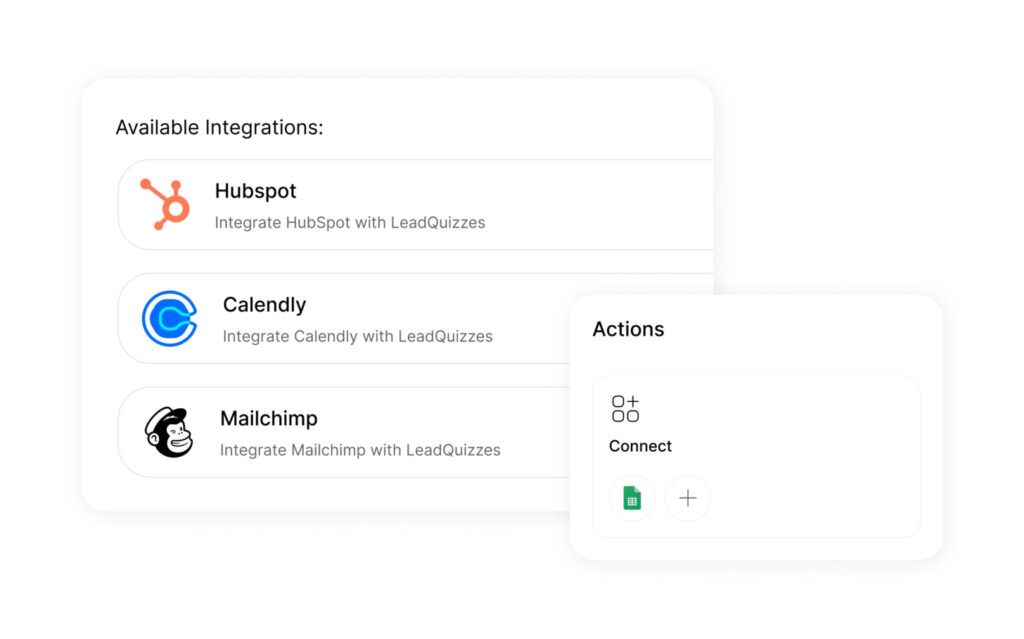Click the Hubspot title text
The height and width of the screenshot is (639, 1024).
[256, 191]
